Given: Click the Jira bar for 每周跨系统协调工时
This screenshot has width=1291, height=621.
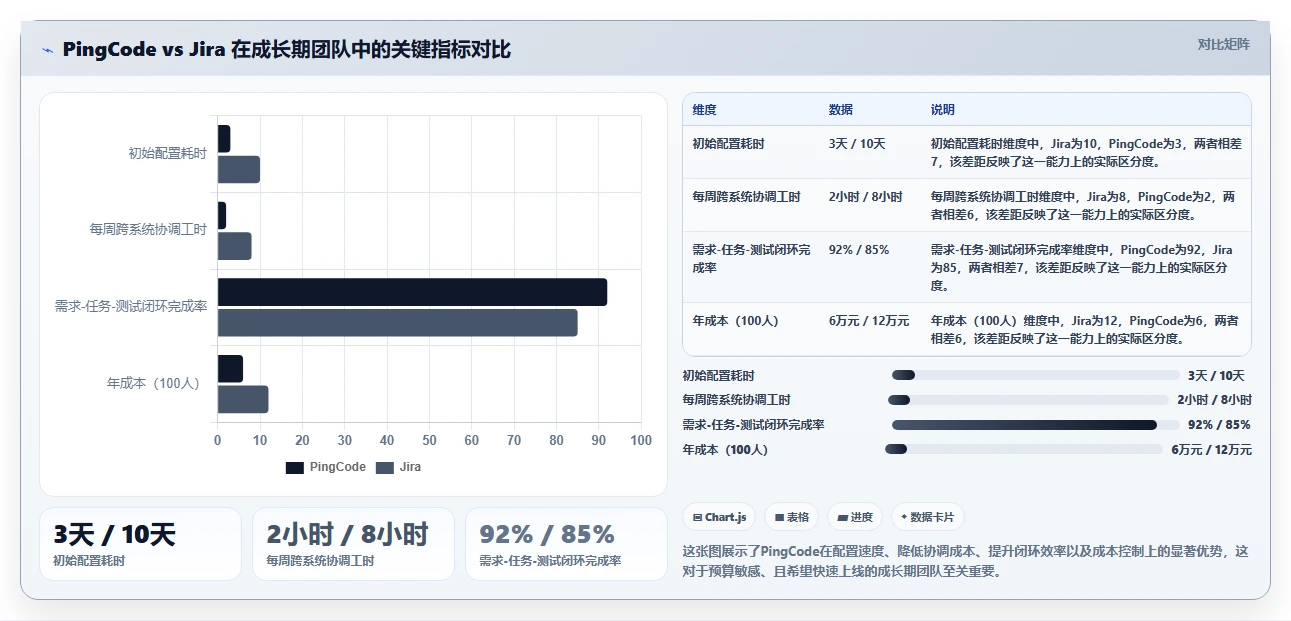Looking at the screenshot, I should 235,246.
